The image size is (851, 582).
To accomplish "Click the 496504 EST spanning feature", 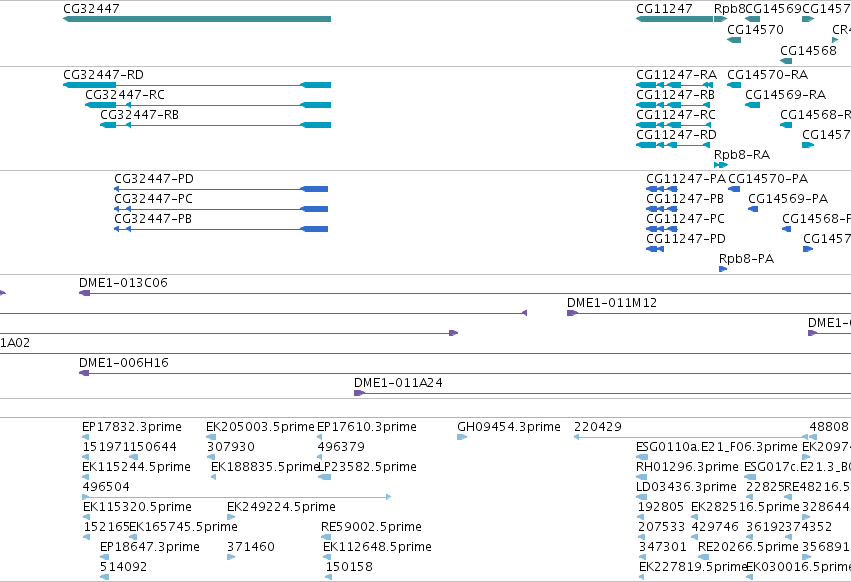I will [237, 497].
